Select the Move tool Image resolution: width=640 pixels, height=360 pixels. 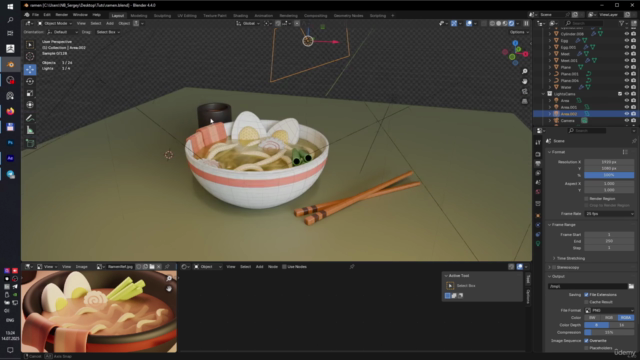coord(30,69)
